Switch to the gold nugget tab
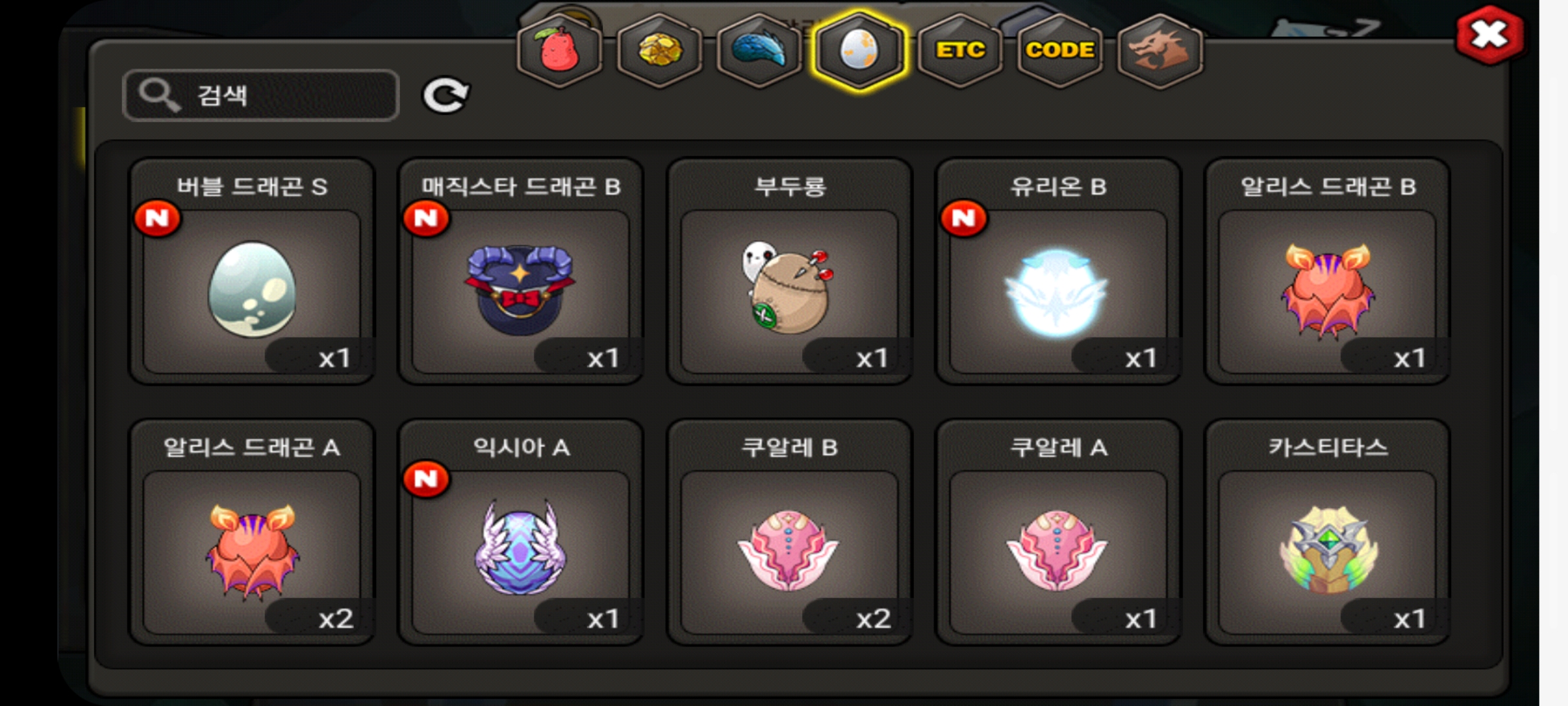 (659, 50)
